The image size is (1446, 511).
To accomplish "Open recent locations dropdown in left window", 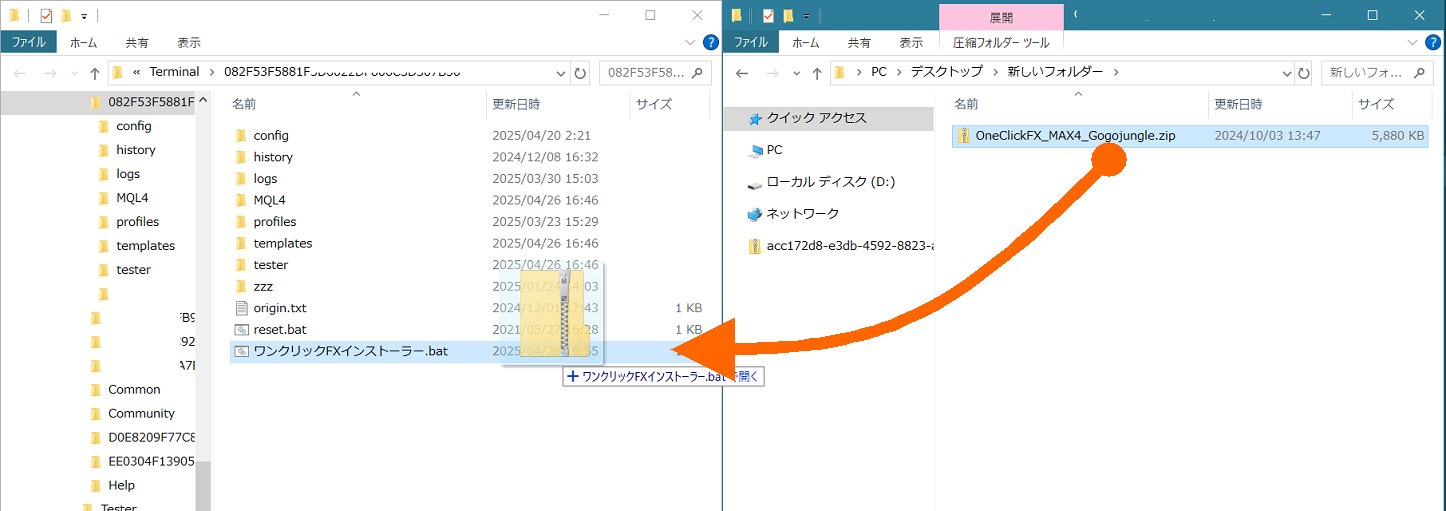I will [73, 72].
